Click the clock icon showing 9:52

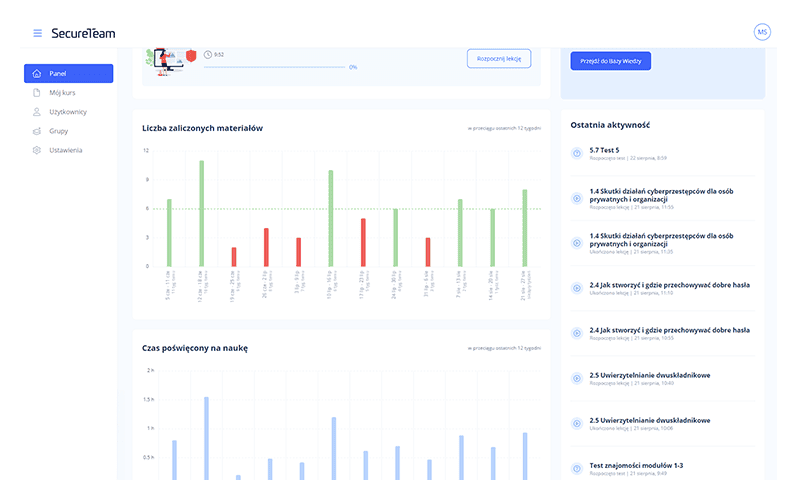207,55
